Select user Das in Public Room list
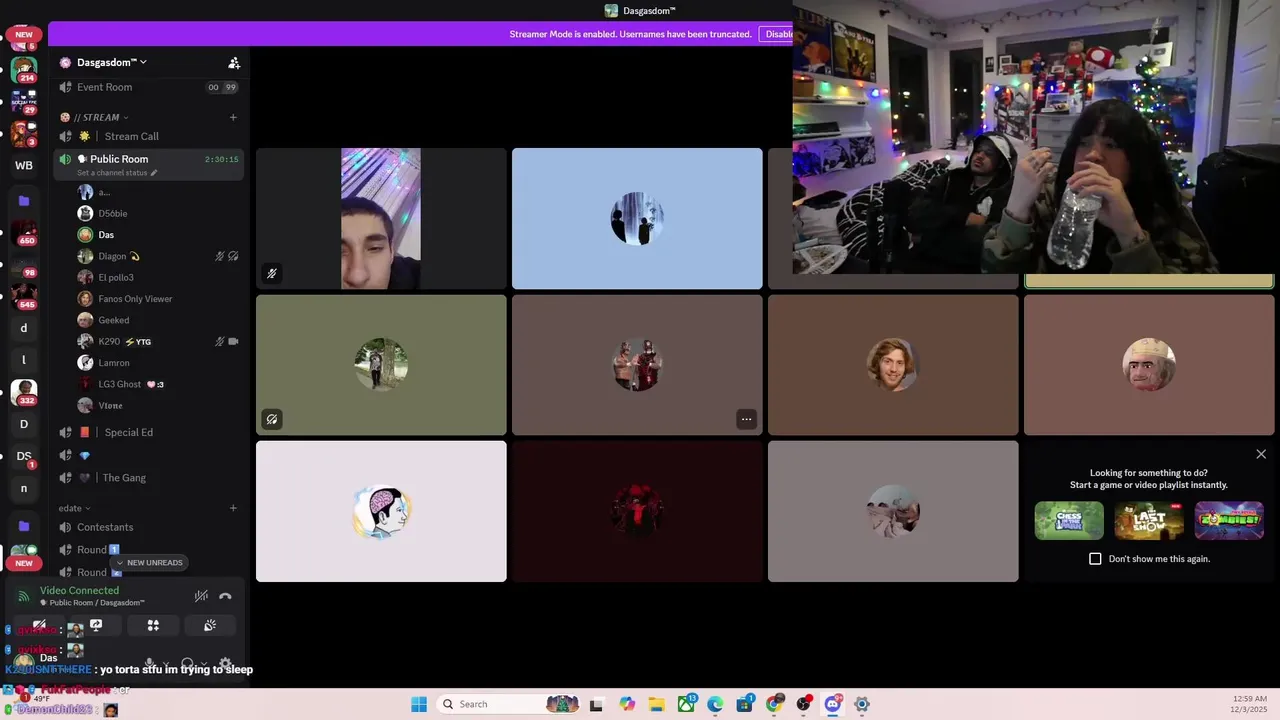 (158, 235)
